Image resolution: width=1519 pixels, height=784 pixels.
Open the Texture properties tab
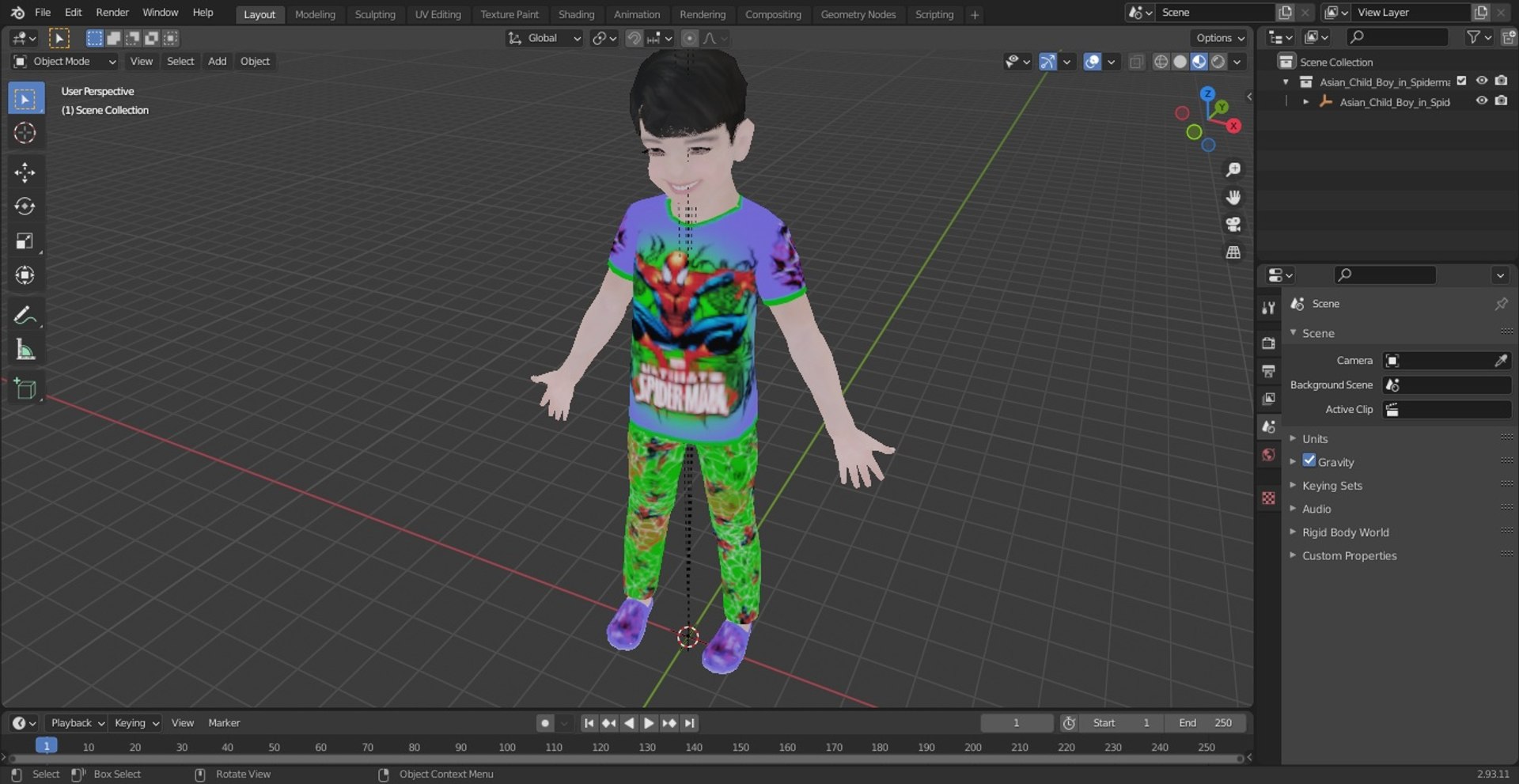pos(1269,498)
